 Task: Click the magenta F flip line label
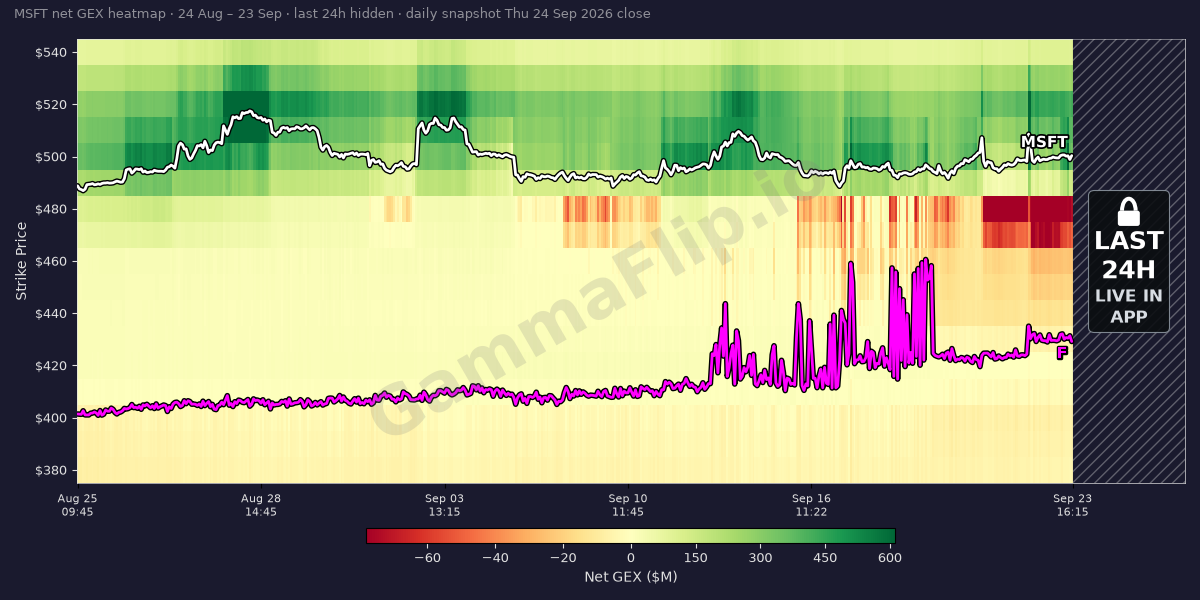point(1062,352)
